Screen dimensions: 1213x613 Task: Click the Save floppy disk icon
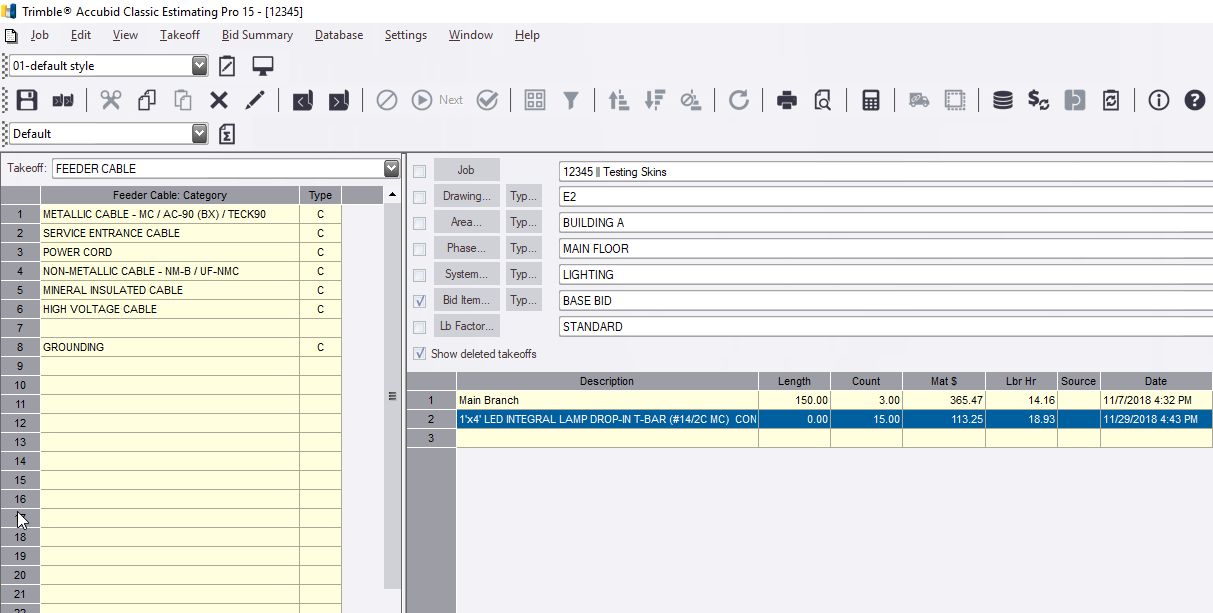(x=27, y=100)
